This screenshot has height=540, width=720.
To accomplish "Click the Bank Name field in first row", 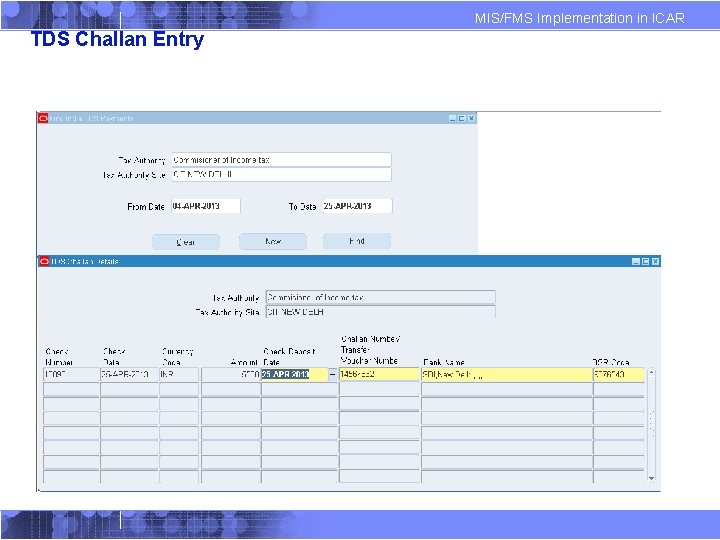I will pyautogui.click(x=507, y=375).
